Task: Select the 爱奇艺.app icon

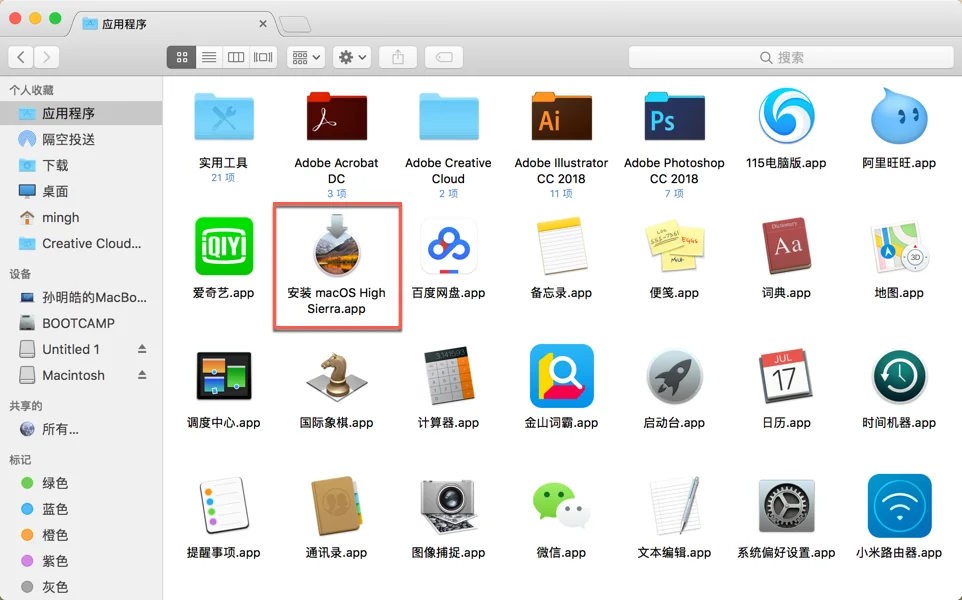Action: pos(223,246)
